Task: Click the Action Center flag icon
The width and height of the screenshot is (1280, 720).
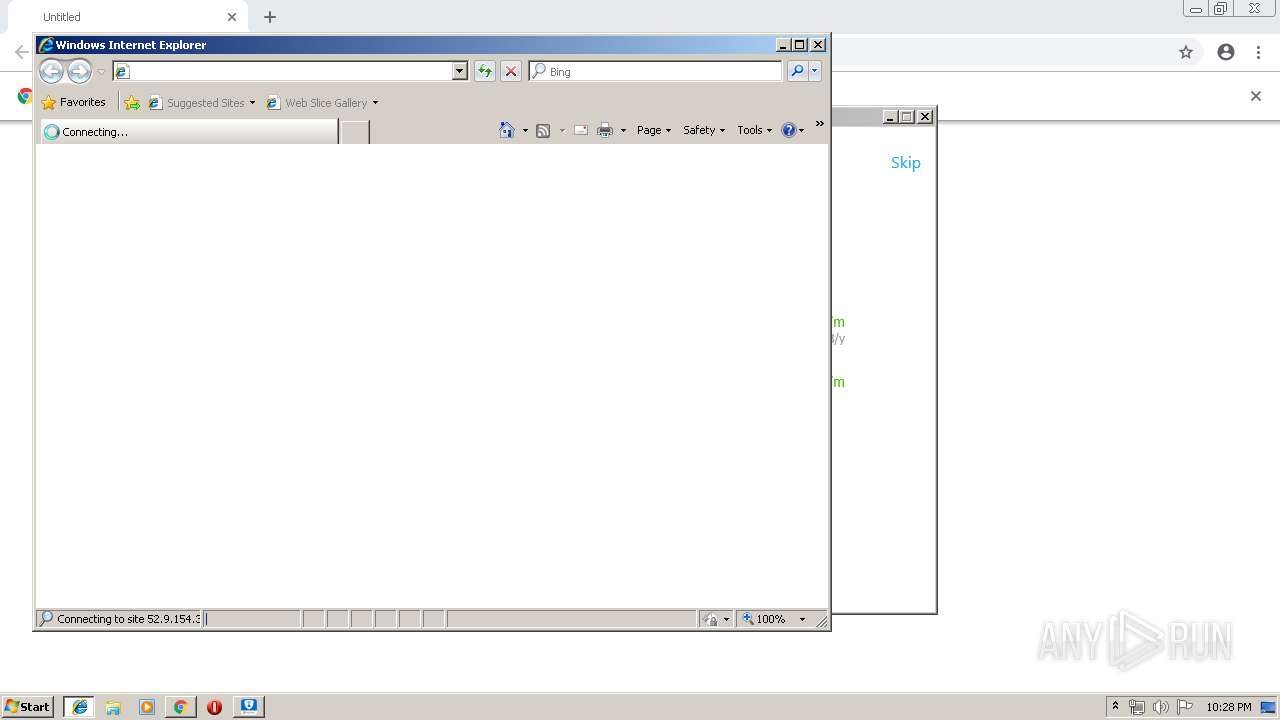Action: click(x=1185, y=707)
